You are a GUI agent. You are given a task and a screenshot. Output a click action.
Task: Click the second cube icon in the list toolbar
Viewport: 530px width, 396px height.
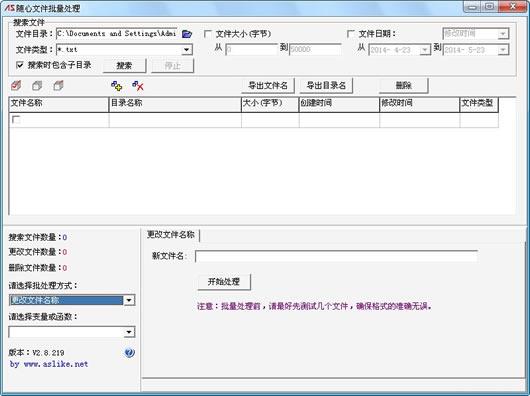tap(37, 86)
